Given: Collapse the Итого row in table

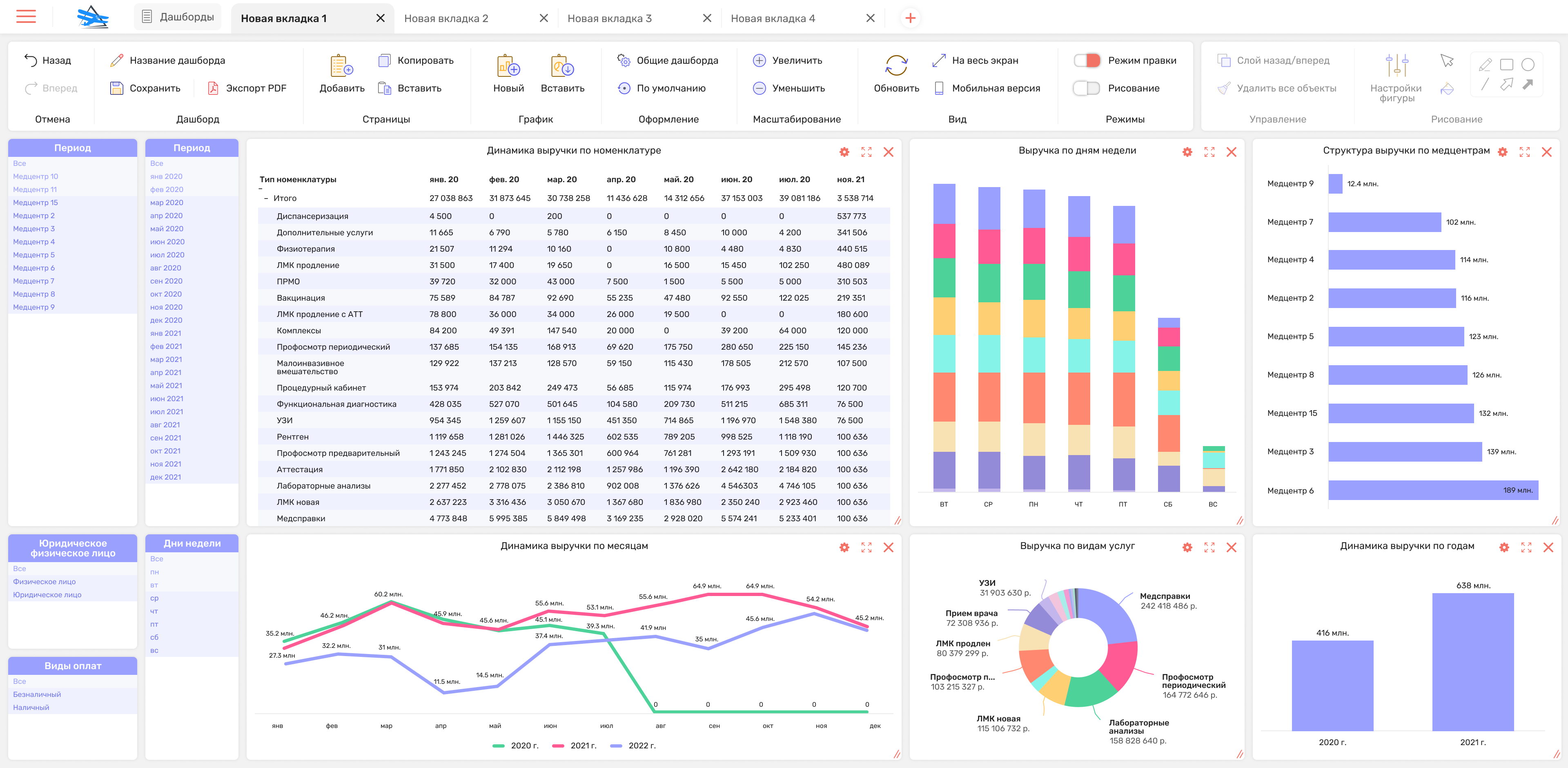Looking at the screenshot, I should coord(266,199).
